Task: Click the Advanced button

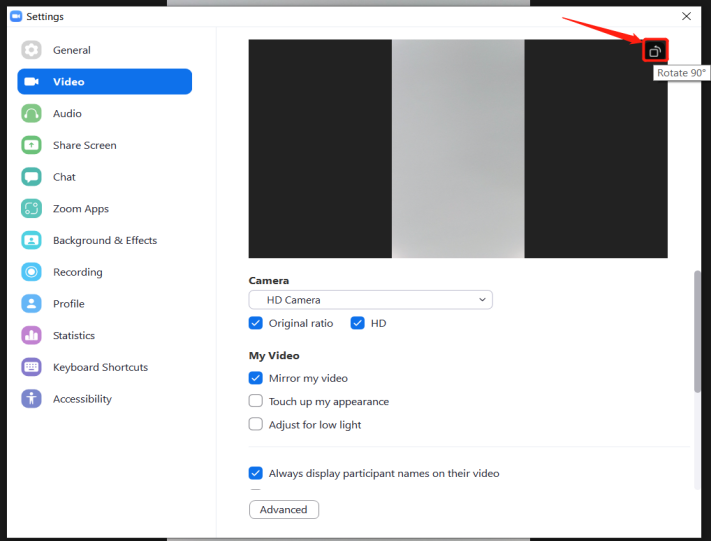Action: 284,510
